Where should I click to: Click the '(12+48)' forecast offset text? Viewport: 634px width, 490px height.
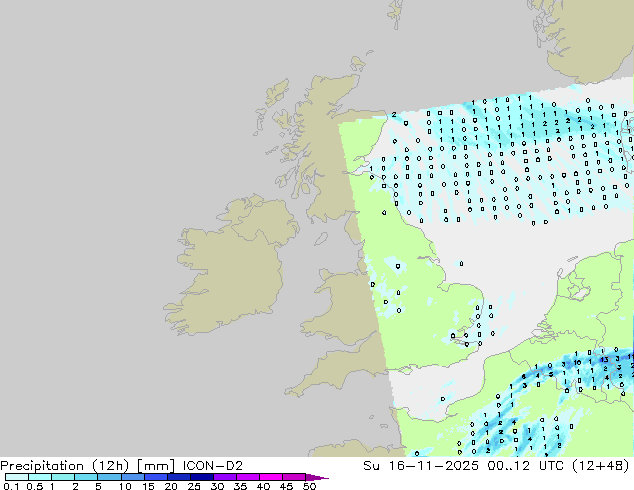(x=601, y=466)
